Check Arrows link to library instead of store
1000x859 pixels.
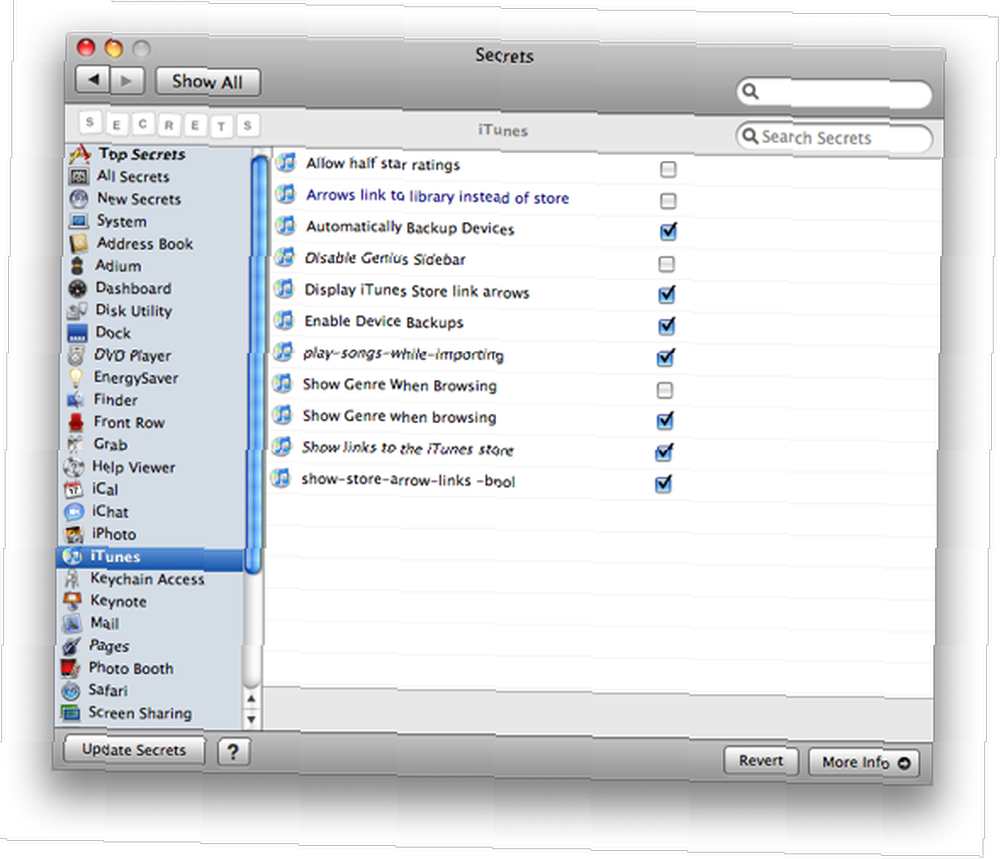click(668, 201)
